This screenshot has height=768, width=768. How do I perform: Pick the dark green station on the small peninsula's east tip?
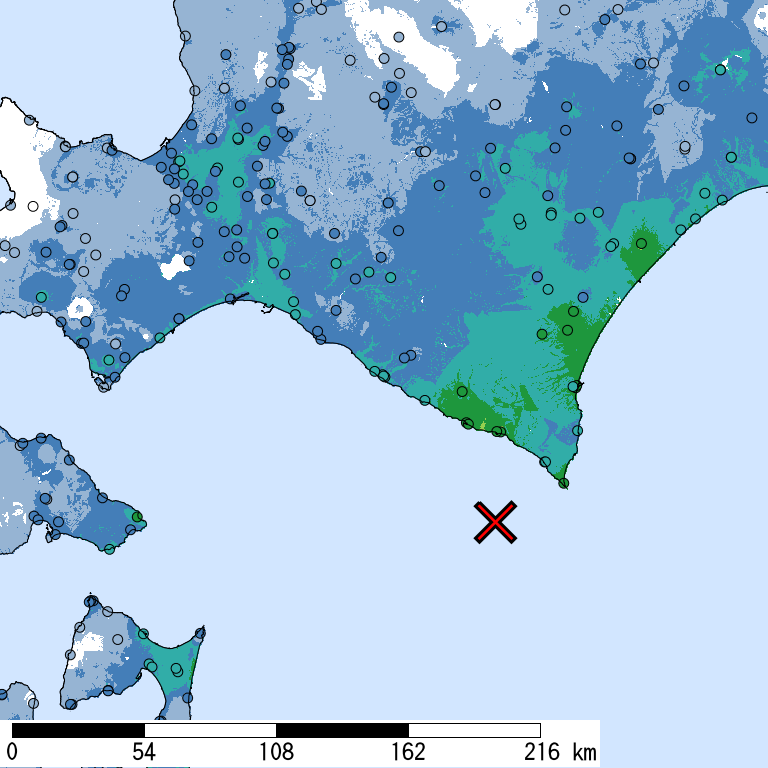coord(137,517)
